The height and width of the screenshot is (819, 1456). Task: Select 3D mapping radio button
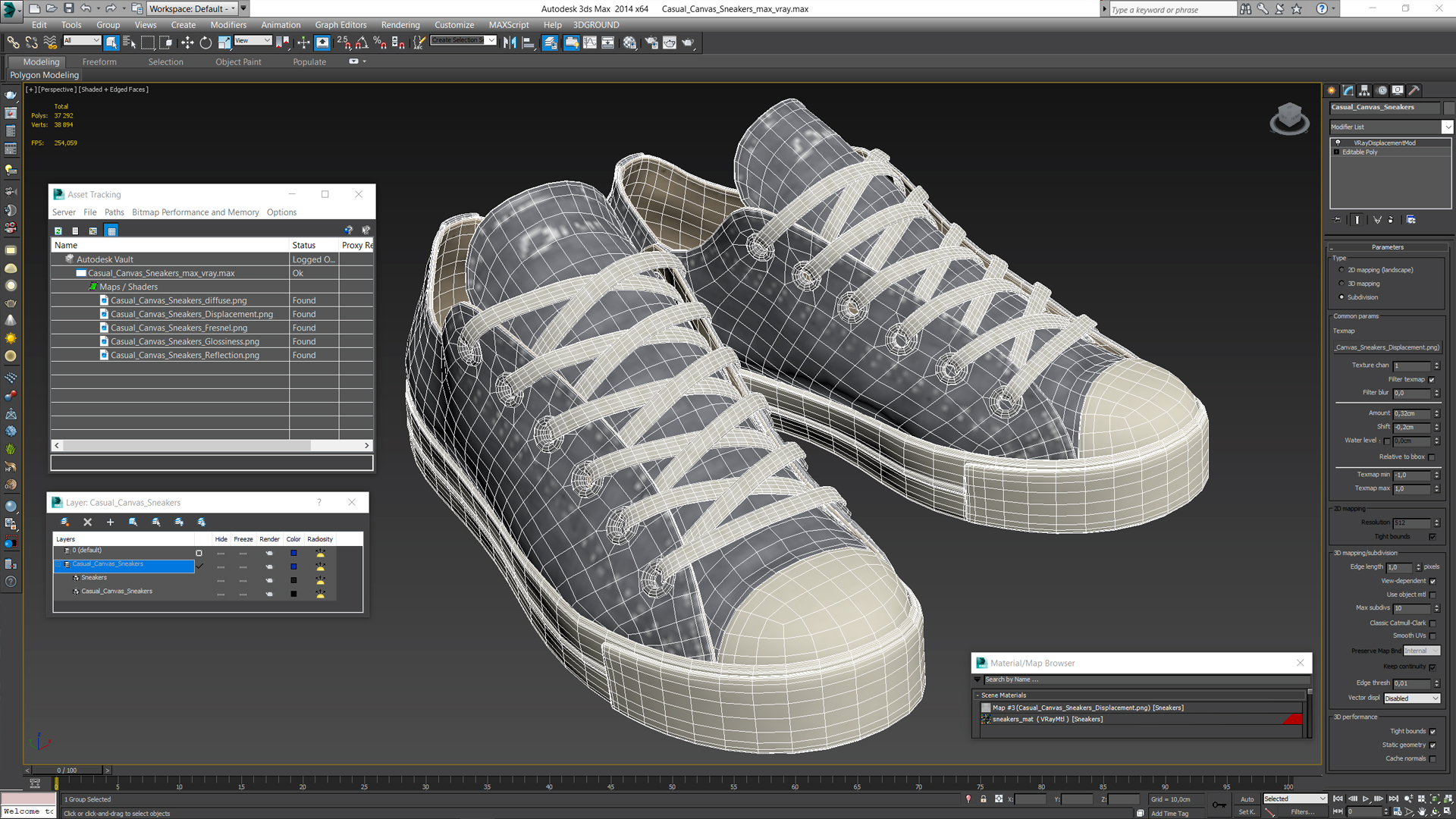(1341, 284)
